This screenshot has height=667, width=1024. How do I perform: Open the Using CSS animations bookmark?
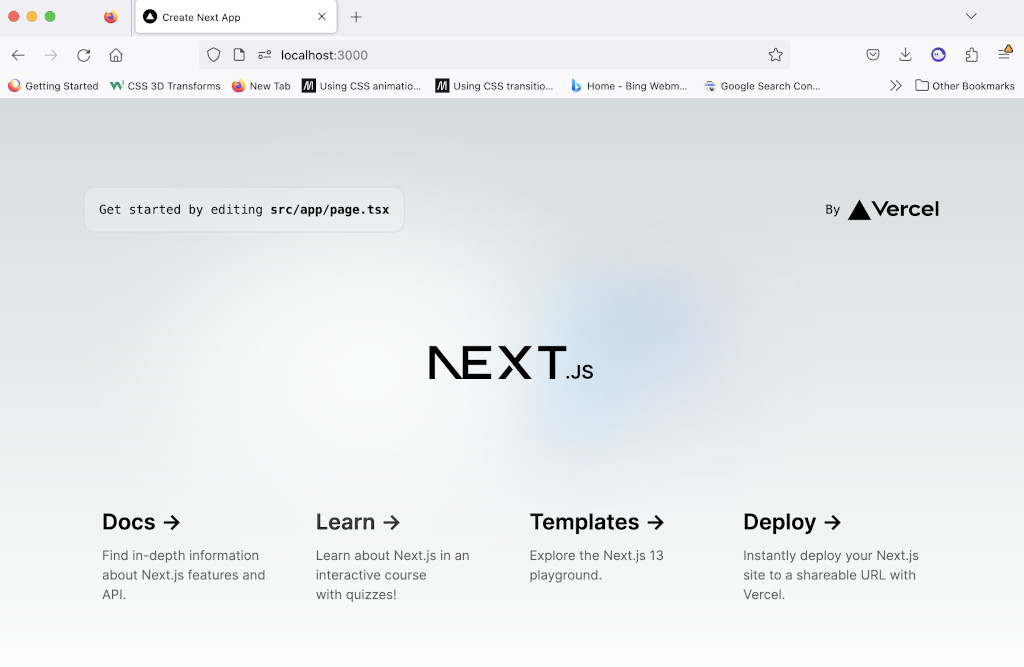pyautogui.click(x=361, y=86)
